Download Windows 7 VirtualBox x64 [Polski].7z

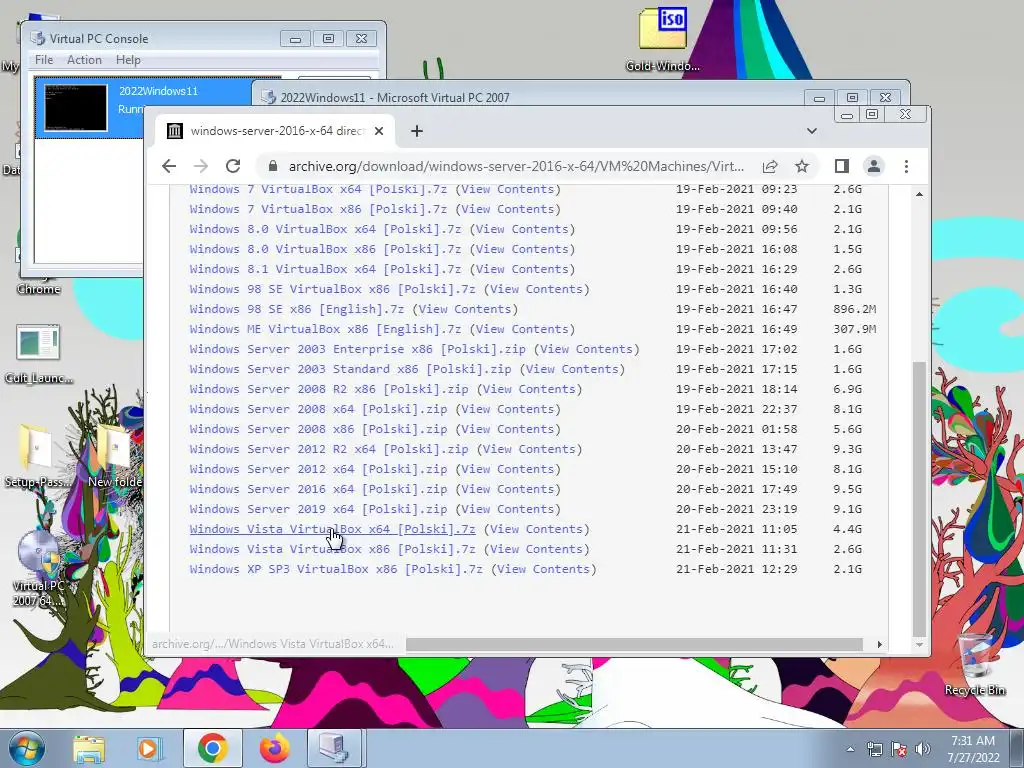318,189
